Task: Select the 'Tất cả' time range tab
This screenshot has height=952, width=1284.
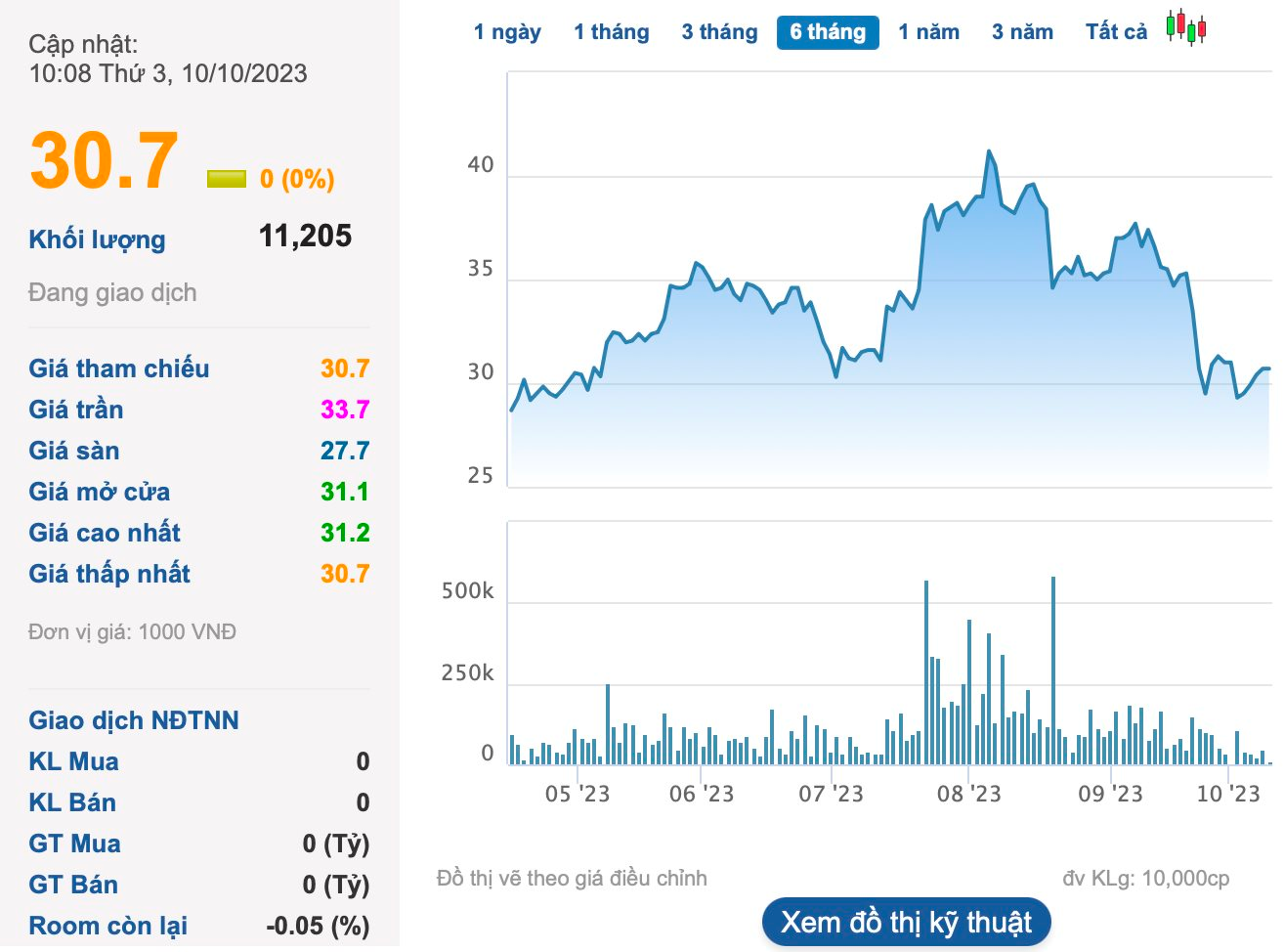Action: 1116,32
